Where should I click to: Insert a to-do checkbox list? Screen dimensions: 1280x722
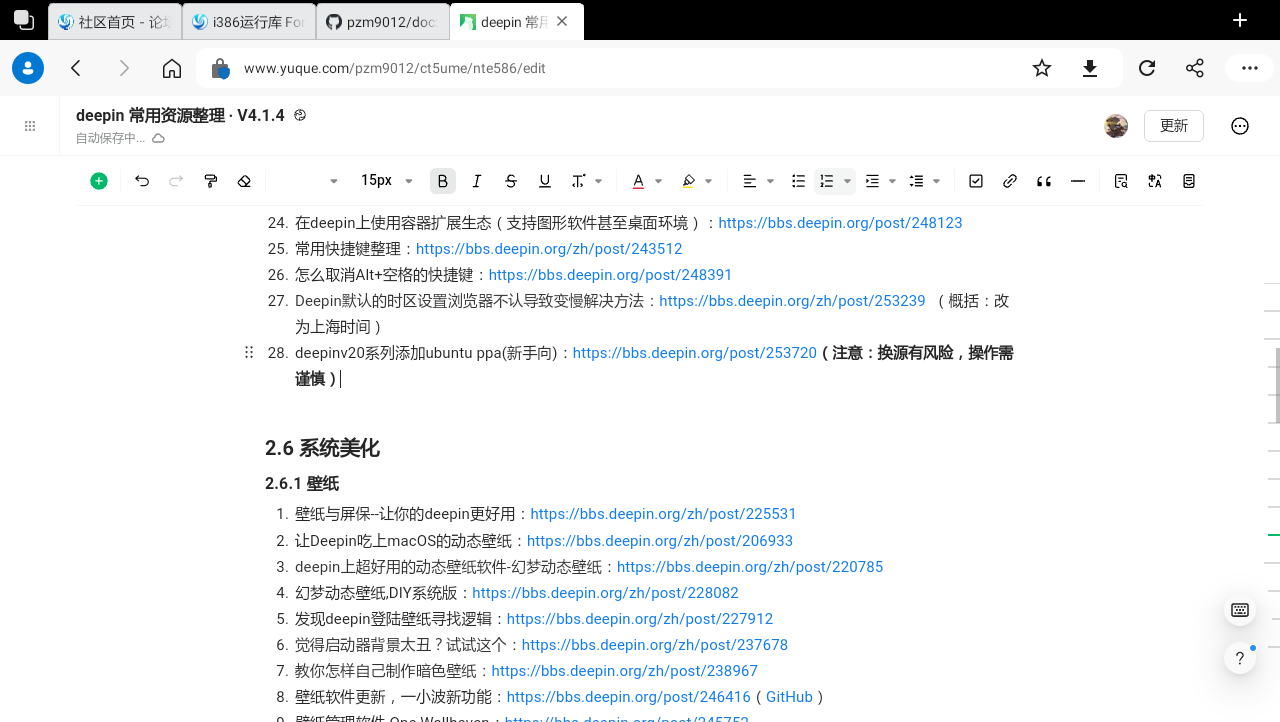[x=975, y=180]
